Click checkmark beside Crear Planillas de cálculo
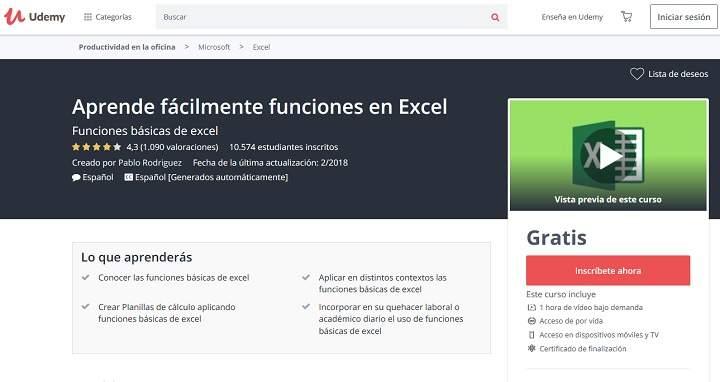Screen dimensions: 720x382 (85, 307)
